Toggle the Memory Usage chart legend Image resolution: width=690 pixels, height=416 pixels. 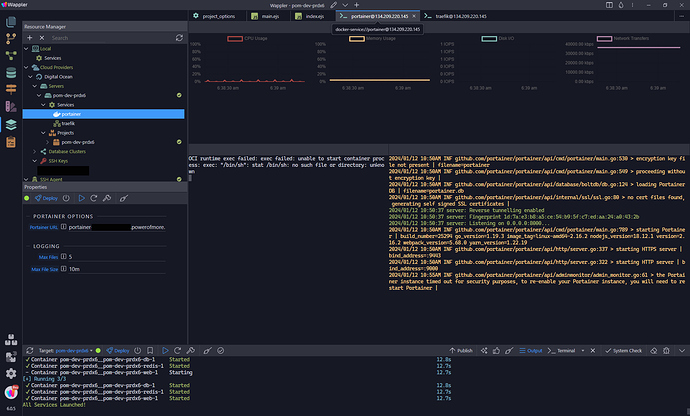372,38
